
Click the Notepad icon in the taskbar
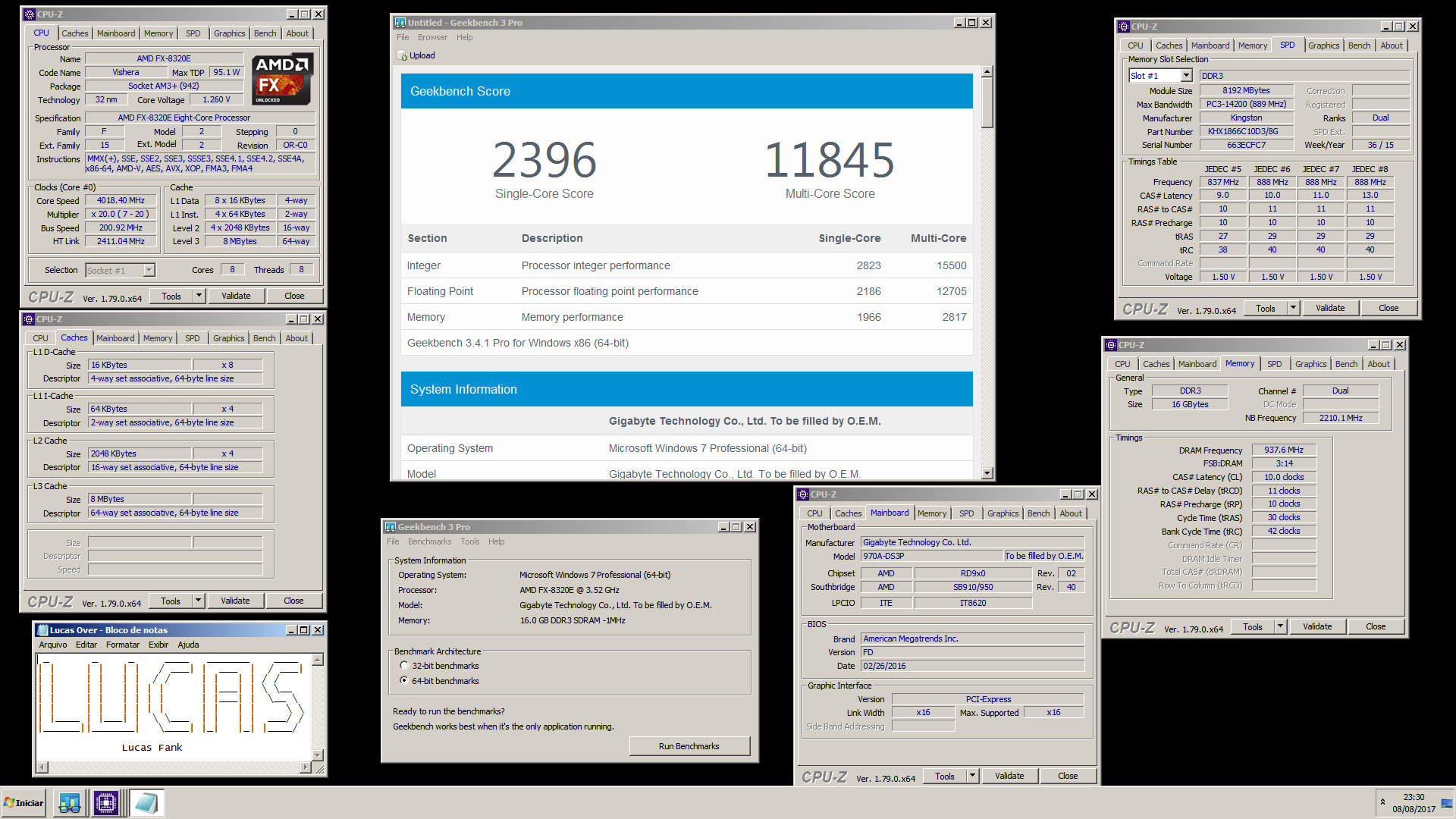click(146, 803)
